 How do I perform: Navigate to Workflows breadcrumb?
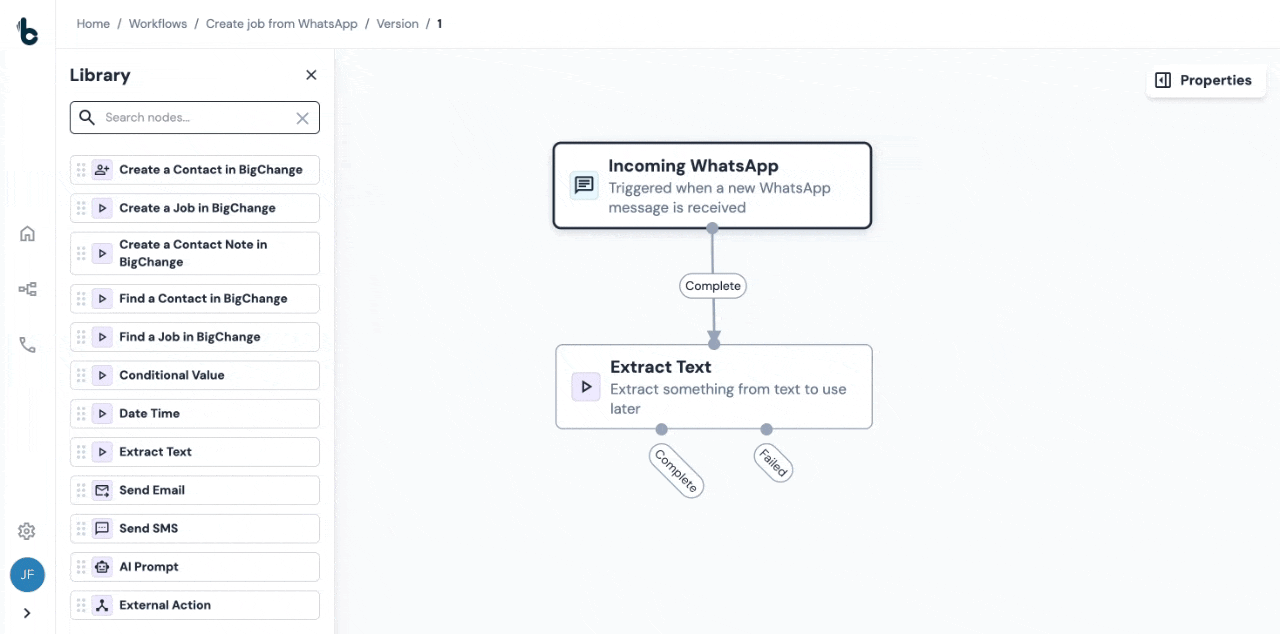click(x=158, y=24)
